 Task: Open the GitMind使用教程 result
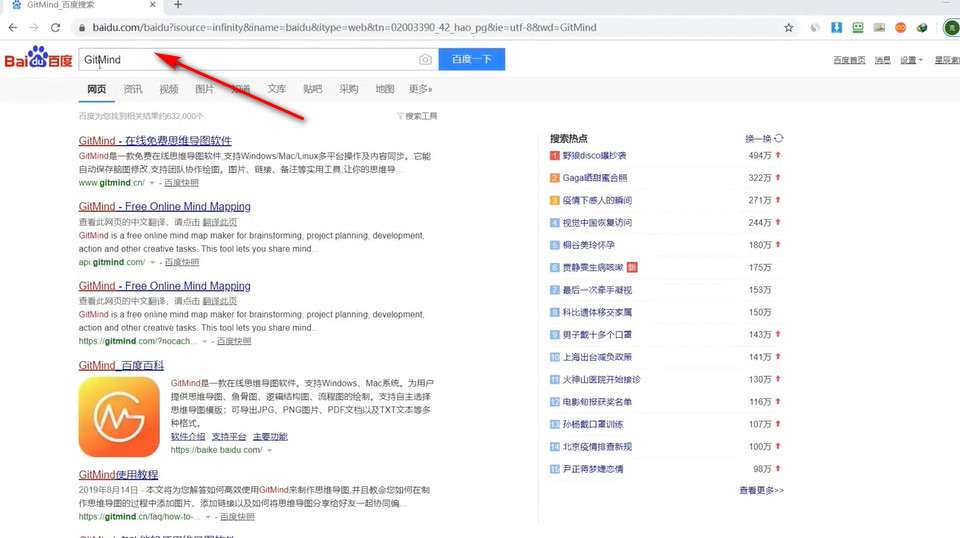pos(118,474)
